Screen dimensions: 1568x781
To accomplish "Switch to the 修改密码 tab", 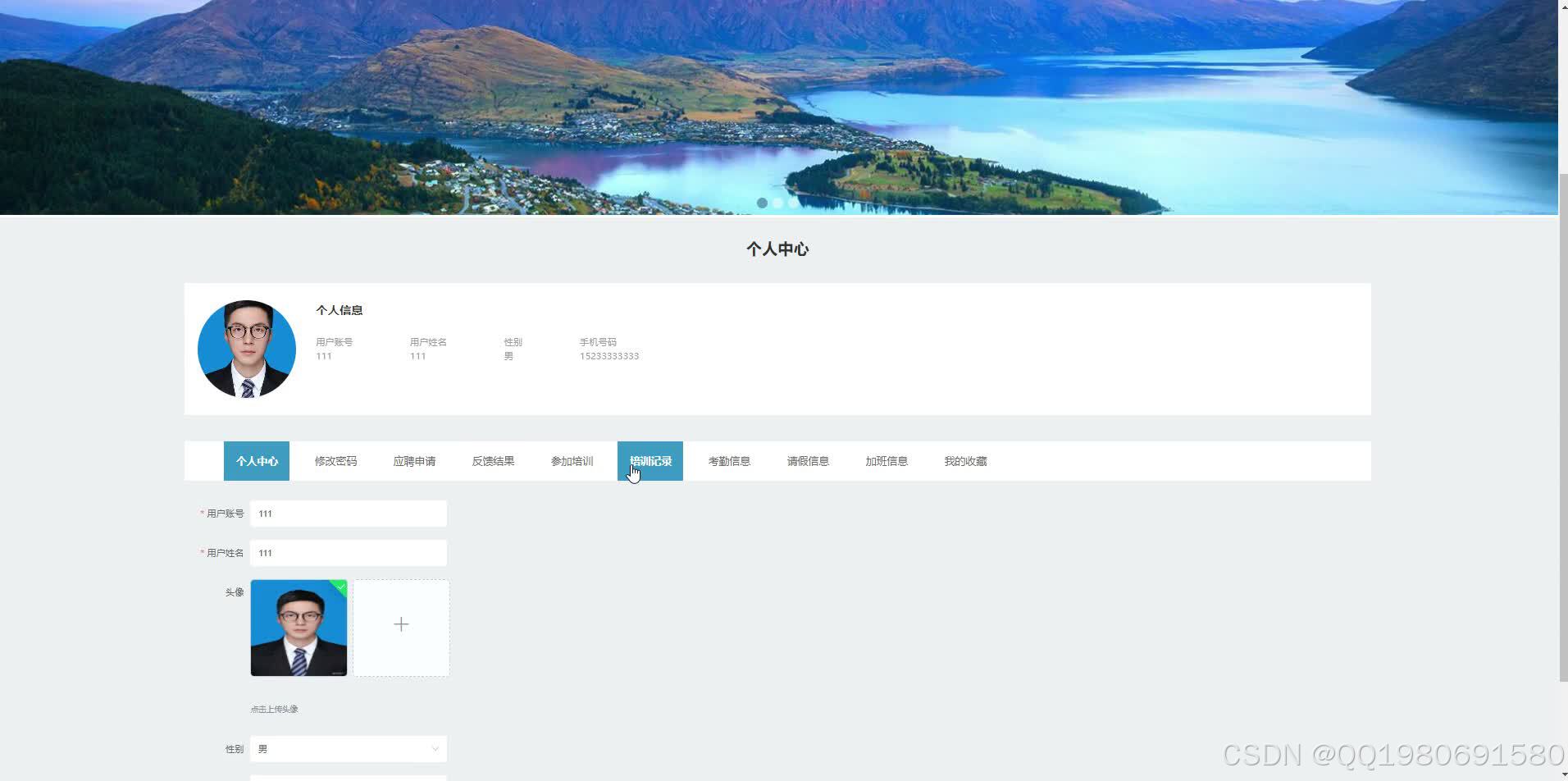I will pos(335,461).
